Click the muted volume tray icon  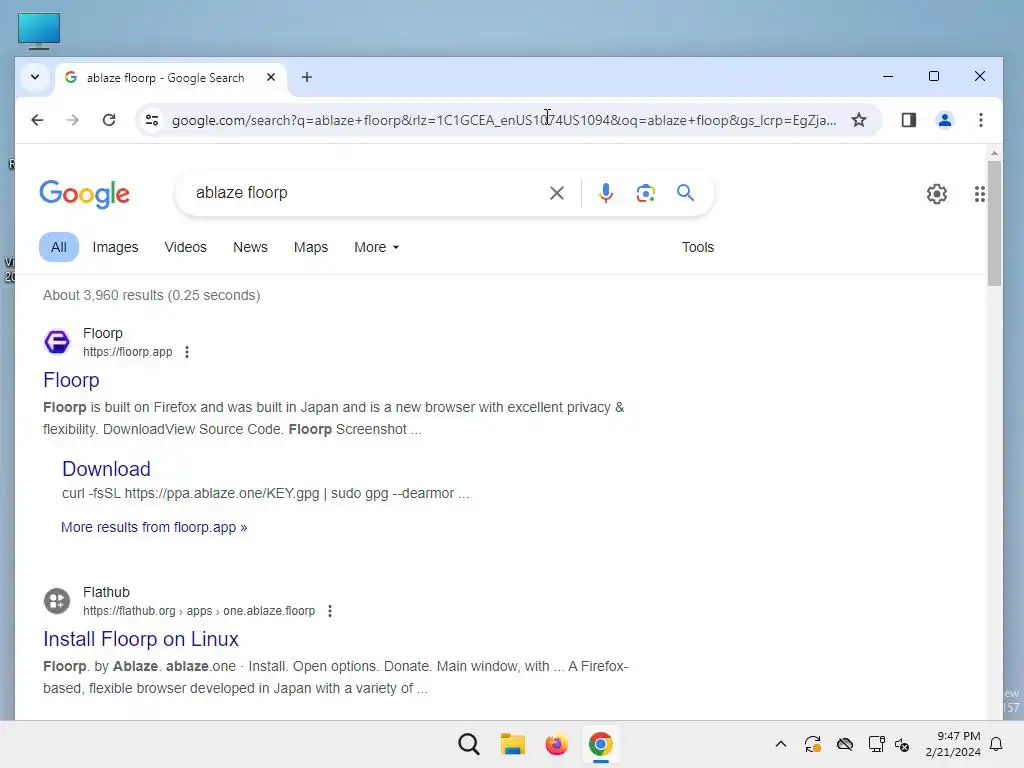(902, 744)
